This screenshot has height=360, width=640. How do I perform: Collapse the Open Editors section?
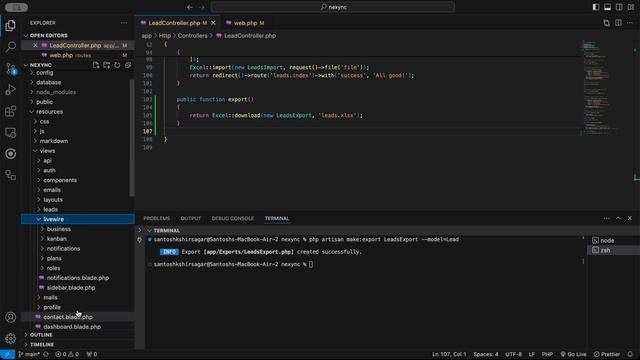click(x=78, y=36)
